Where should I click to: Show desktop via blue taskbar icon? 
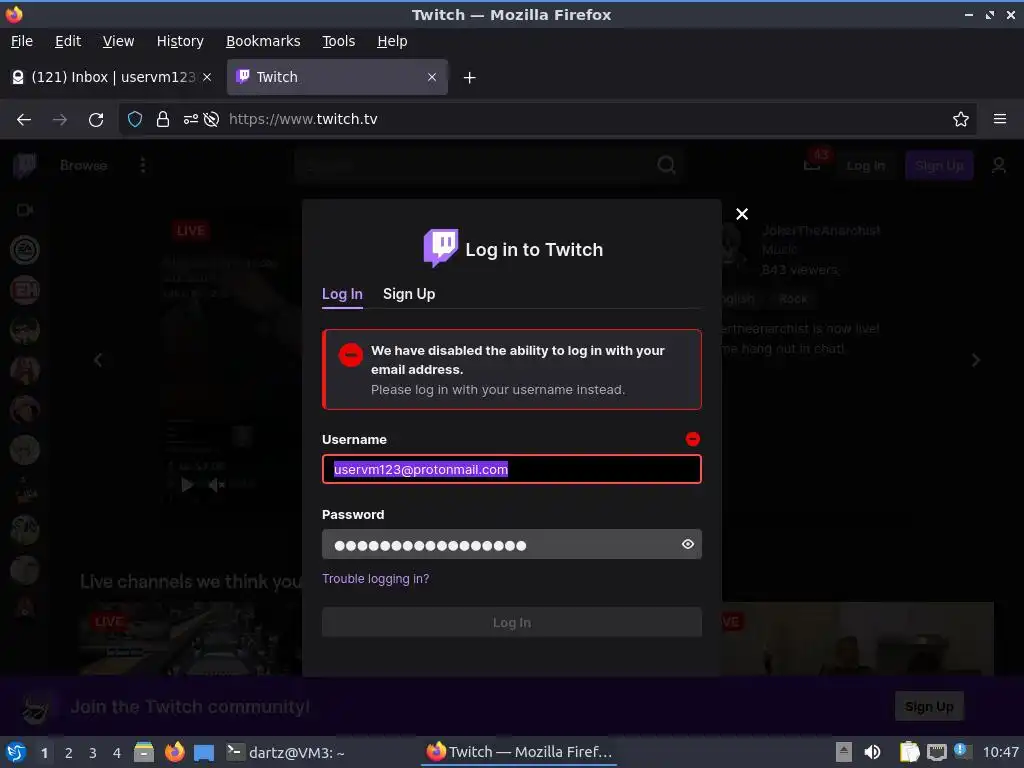click(x=204, y=753)
